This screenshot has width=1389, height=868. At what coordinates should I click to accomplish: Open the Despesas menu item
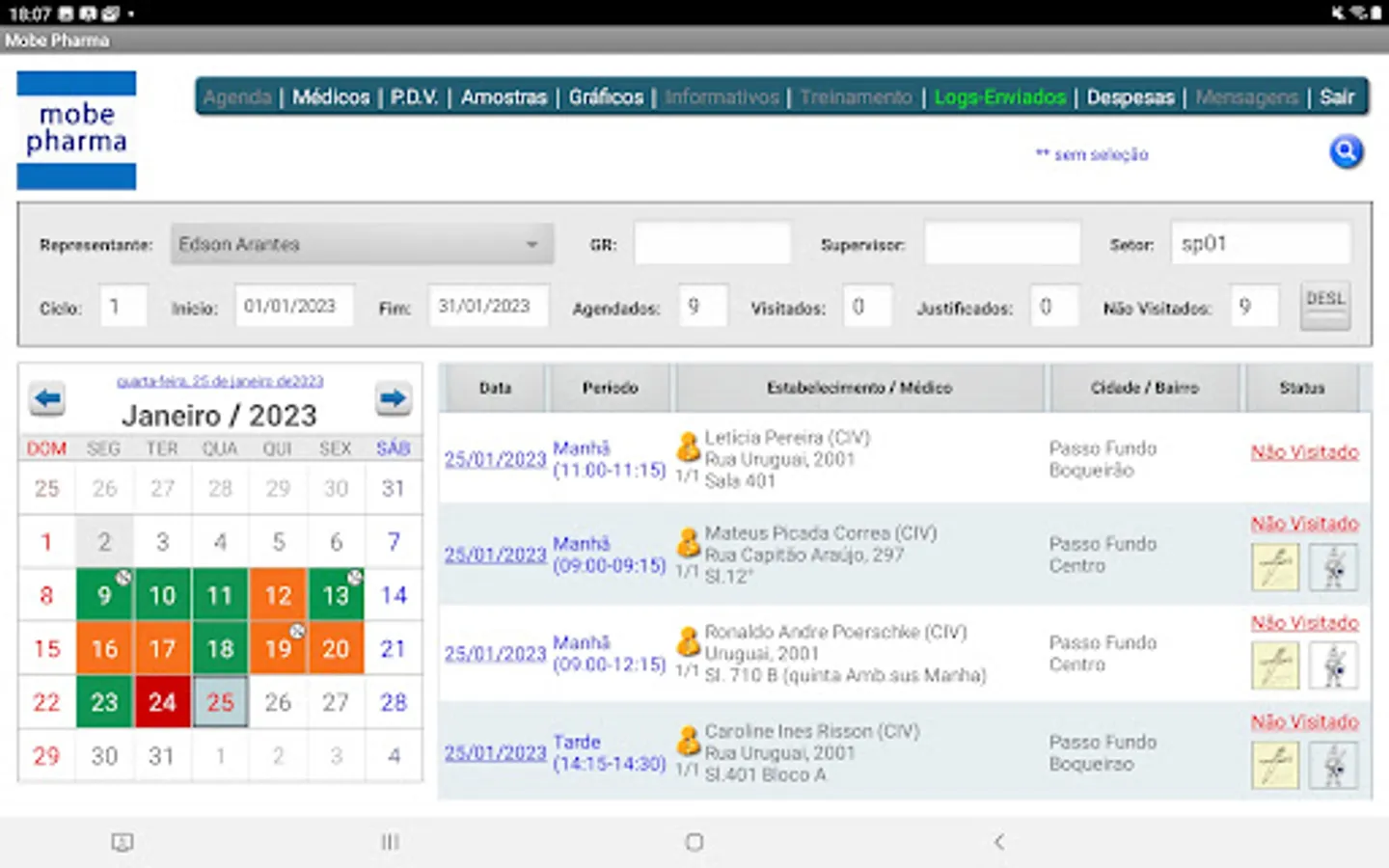1130,97
